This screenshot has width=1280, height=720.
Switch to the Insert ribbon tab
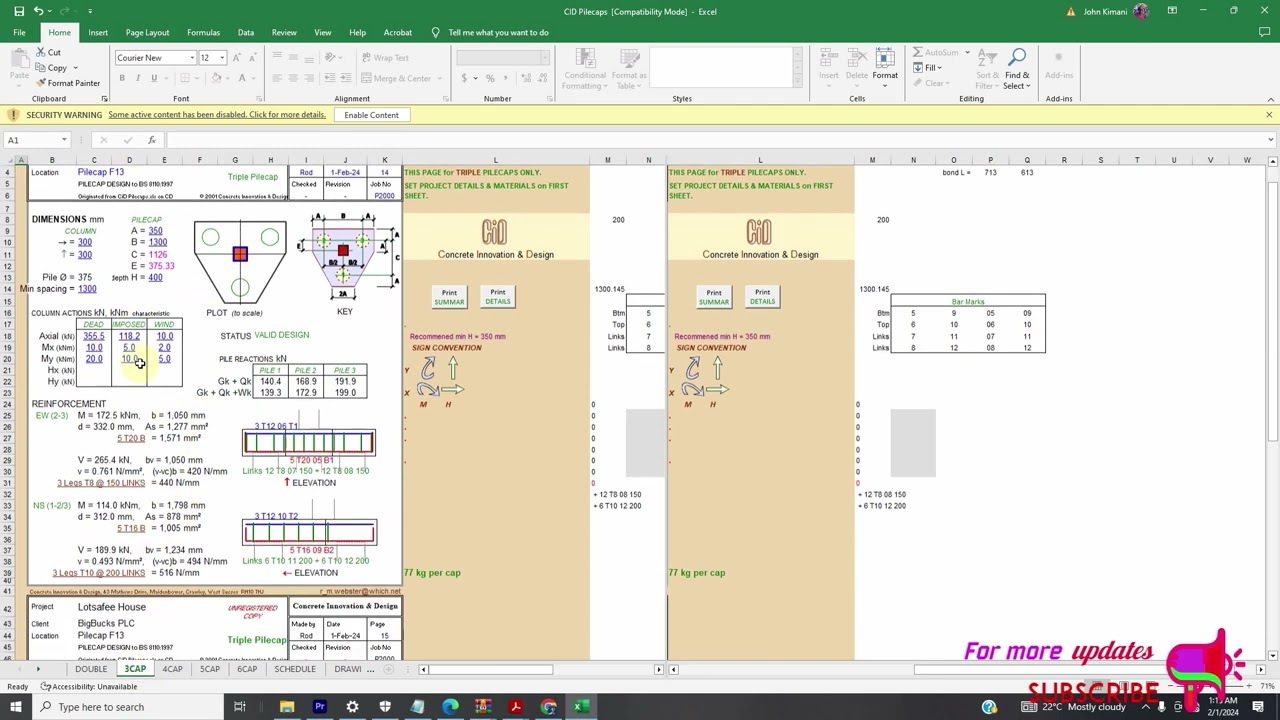[98, 32]
